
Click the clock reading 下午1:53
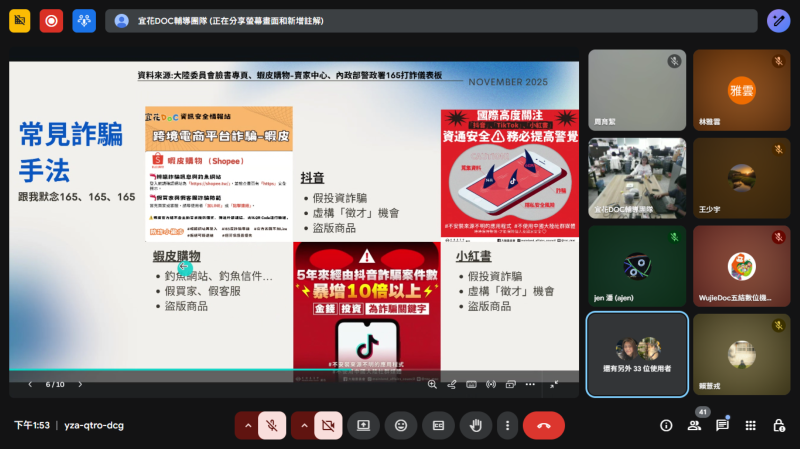pyautogui.click(x=32, y=425)
